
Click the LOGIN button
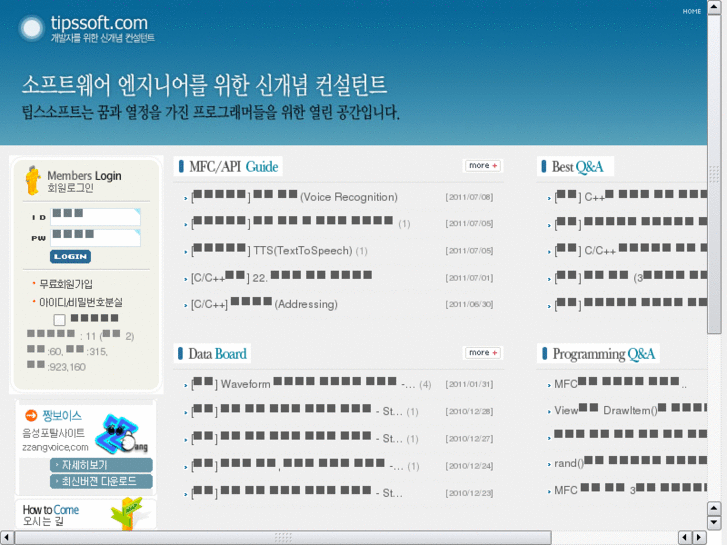pyautogui.click(x=70, y=256)
